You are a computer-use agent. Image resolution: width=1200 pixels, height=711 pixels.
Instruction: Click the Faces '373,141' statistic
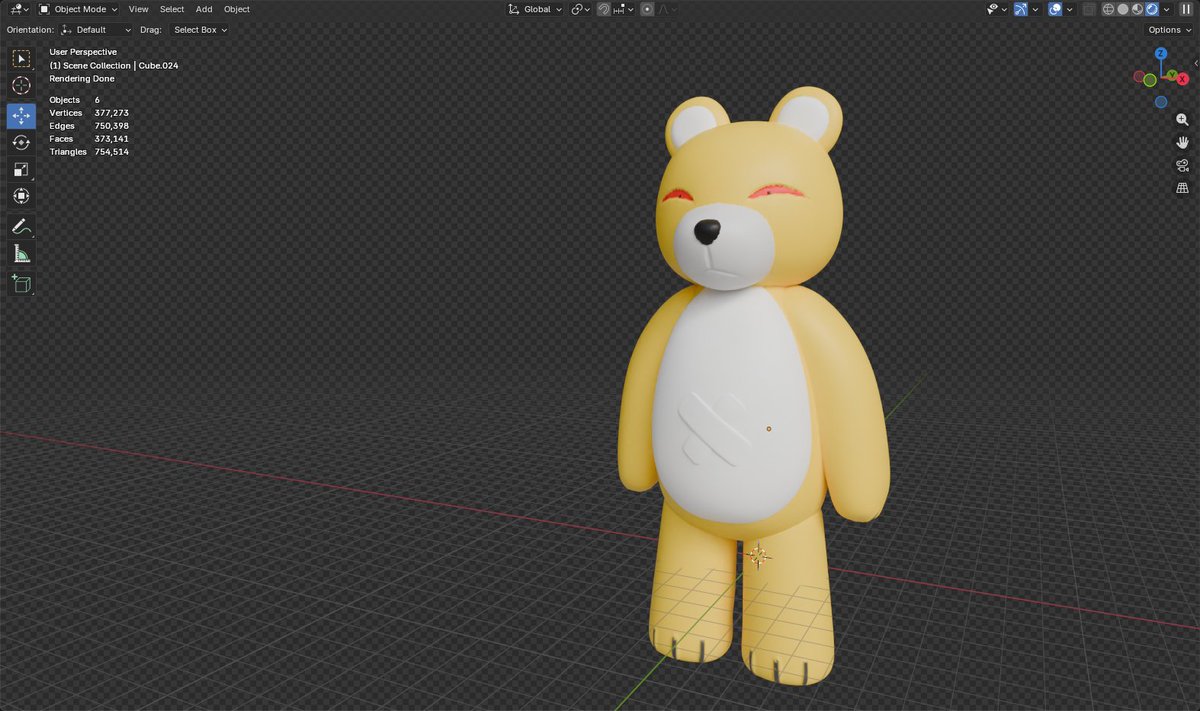111,139
